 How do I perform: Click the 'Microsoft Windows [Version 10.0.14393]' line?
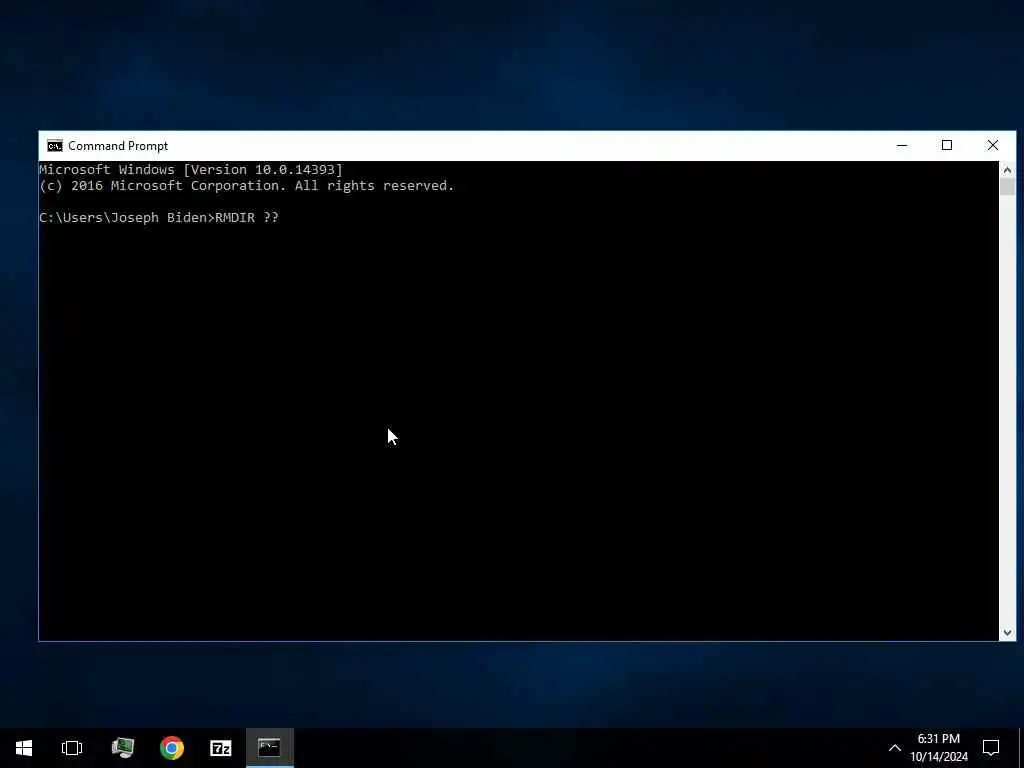tap(191, 170)
